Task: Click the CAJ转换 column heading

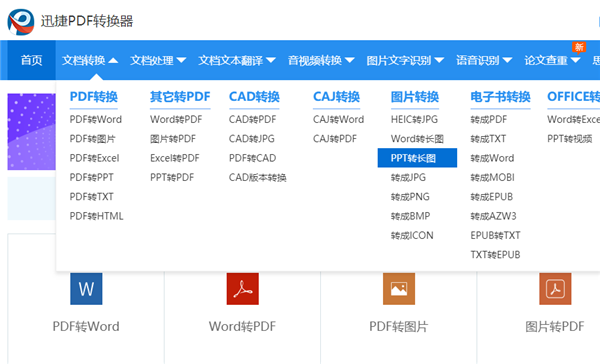Action: click(337, 97)
